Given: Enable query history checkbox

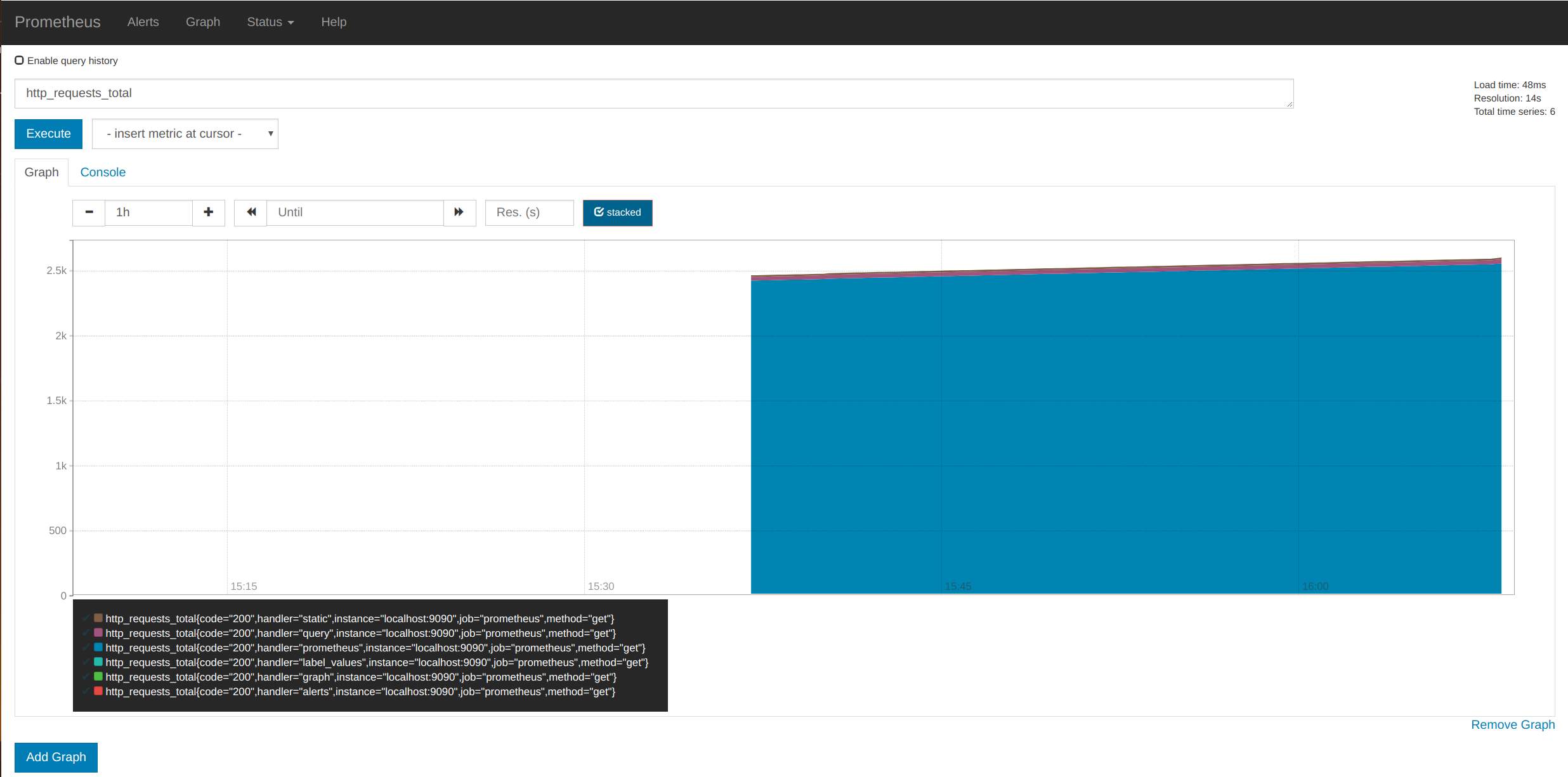Looking at the screenshot, I should [20, 60].
